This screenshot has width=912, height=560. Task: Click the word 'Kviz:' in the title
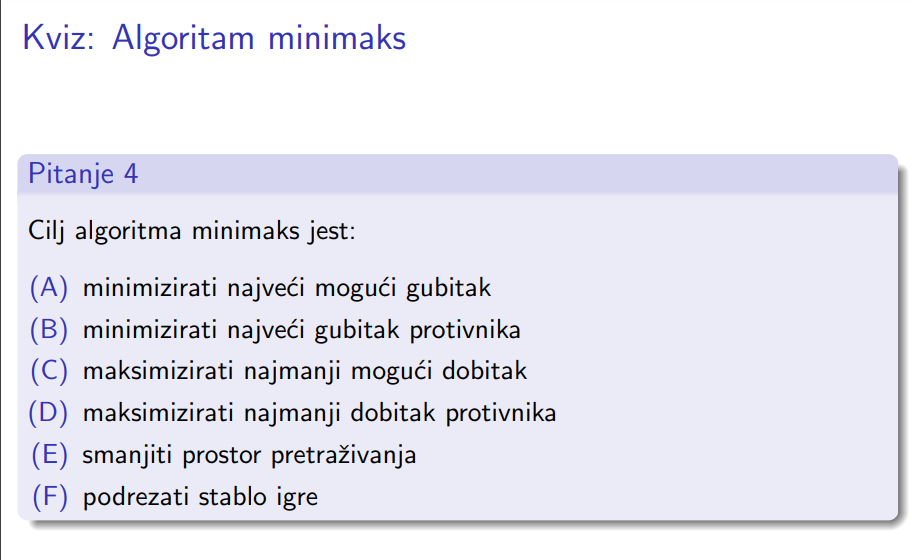[58, 38]
